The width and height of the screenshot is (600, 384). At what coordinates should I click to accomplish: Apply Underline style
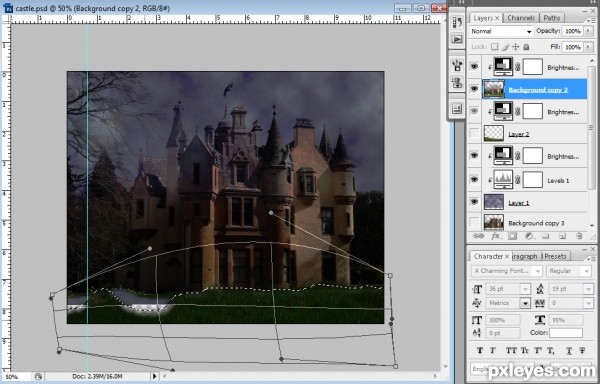tap(569, 350)
